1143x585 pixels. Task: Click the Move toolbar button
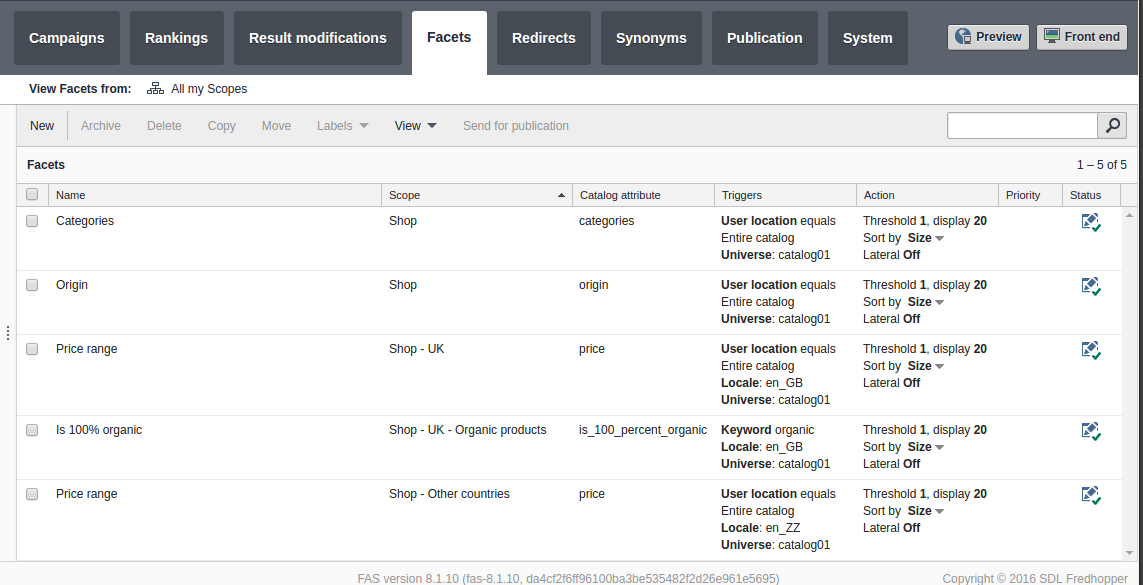pos(276,125)
